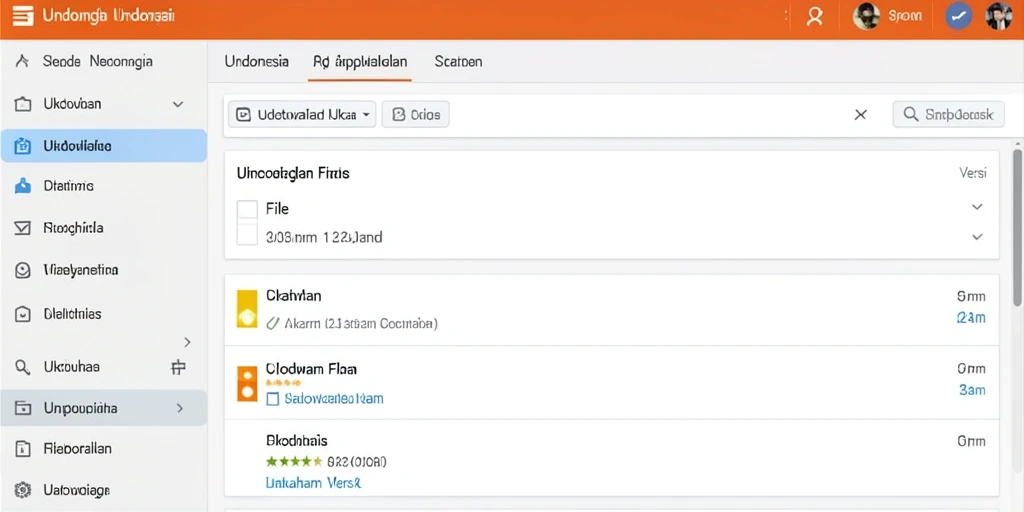Open the Ukdoviaiue sidebar item icon
Viewport: 1024px width, 512px height.
[x=23, y=146]
